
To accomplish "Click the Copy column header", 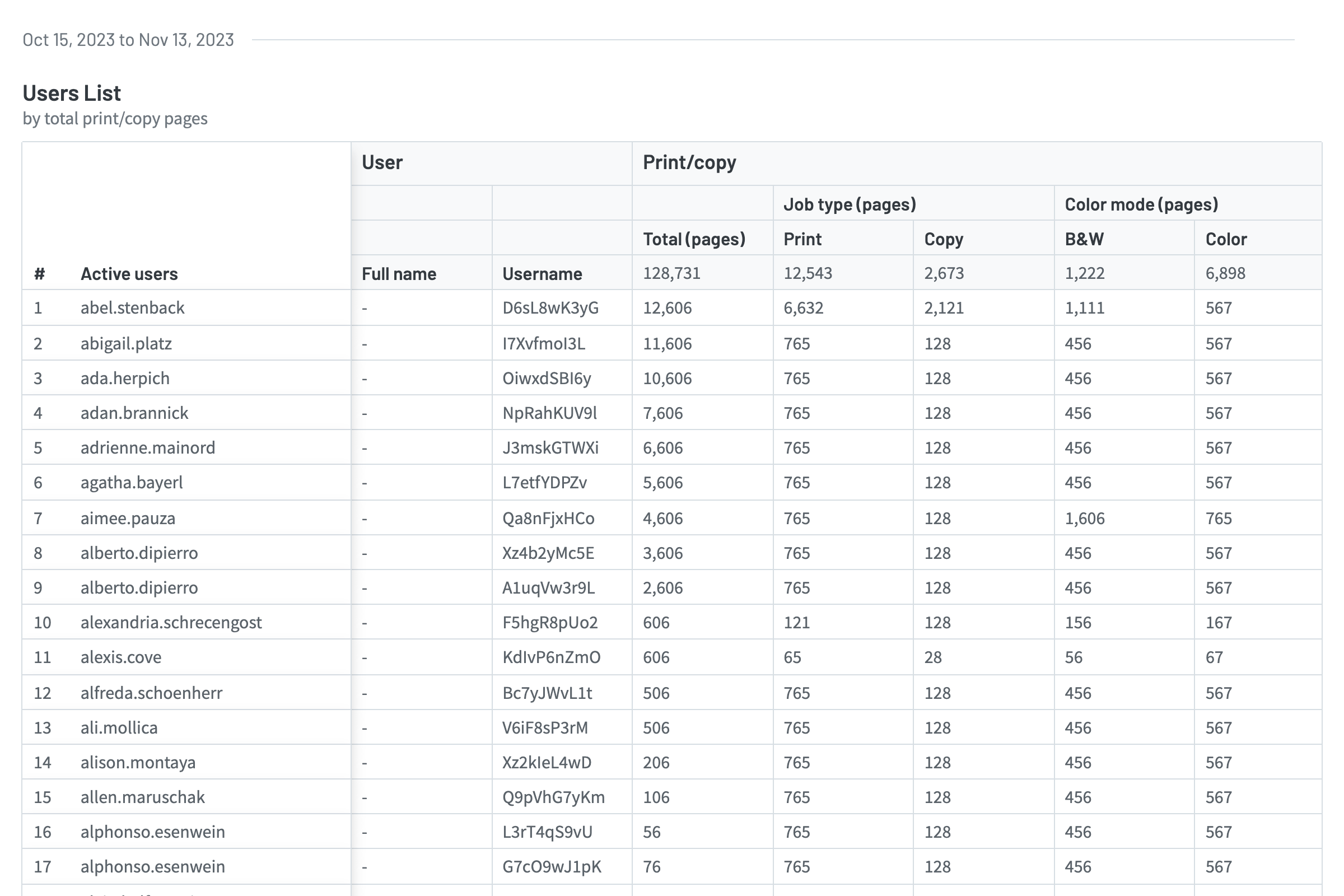I will (x=944, y=239).
